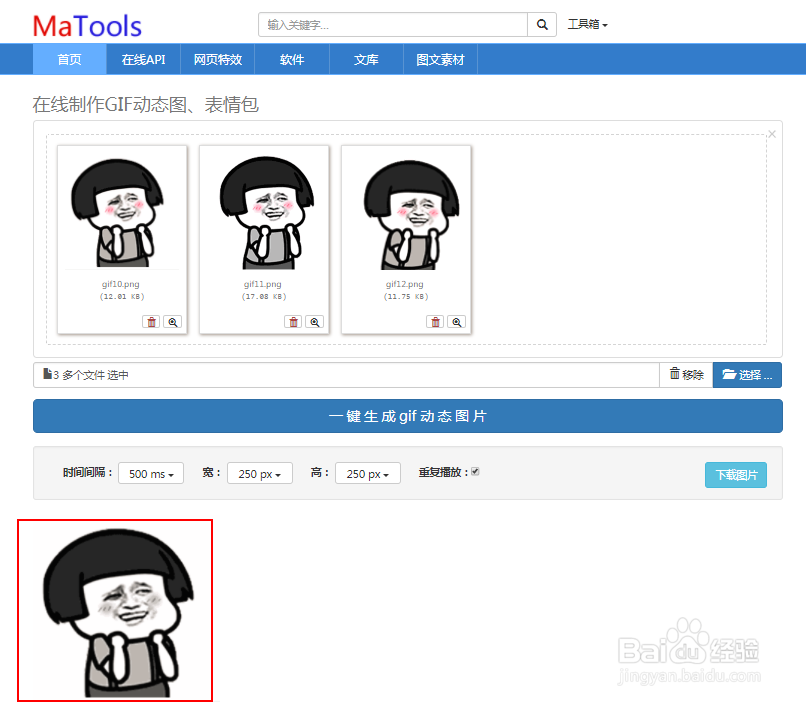Image resolution: width=806 pixels, height=704 pixels.
Task: Click the 在线制作GIF动态图、表情包 heading
Action: 145,105
